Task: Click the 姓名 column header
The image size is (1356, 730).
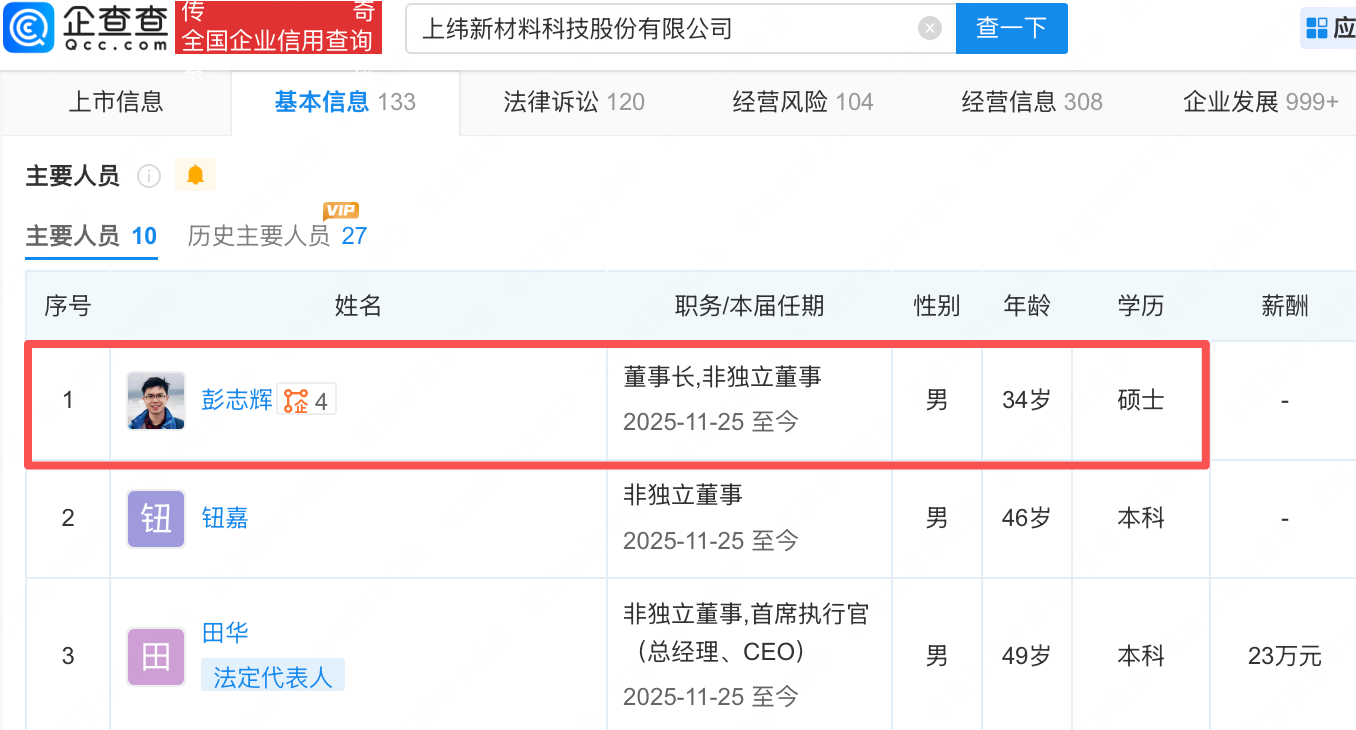Action: point(358,306)
